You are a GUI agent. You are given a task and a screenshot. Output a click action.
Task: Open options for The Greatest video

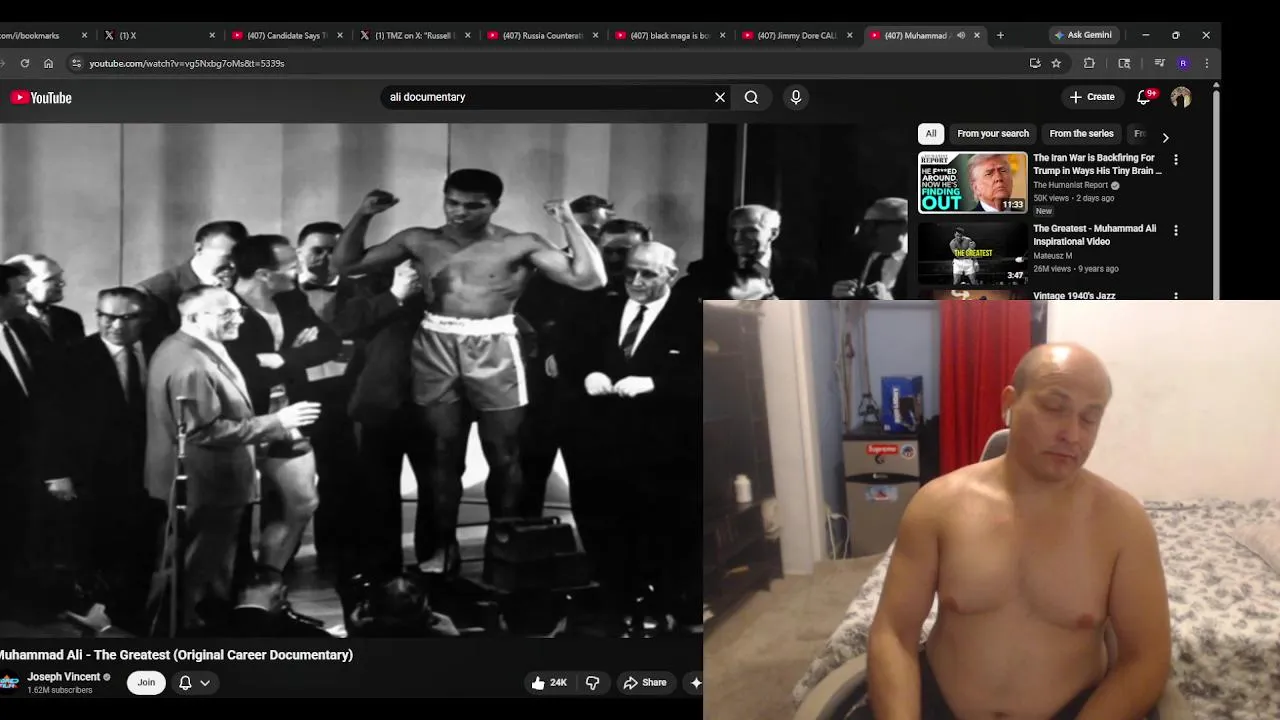click(x=1176, y=230)
